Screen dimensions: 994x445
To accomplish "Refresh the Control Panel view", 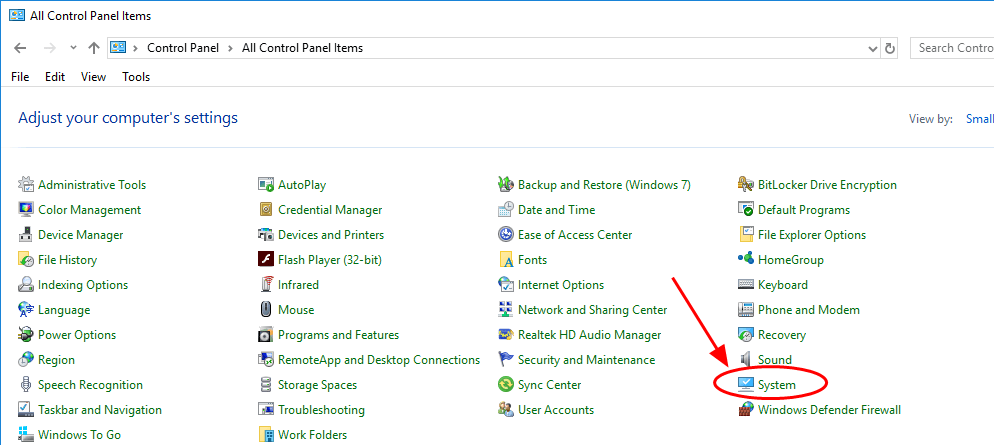I will [891, 48].
